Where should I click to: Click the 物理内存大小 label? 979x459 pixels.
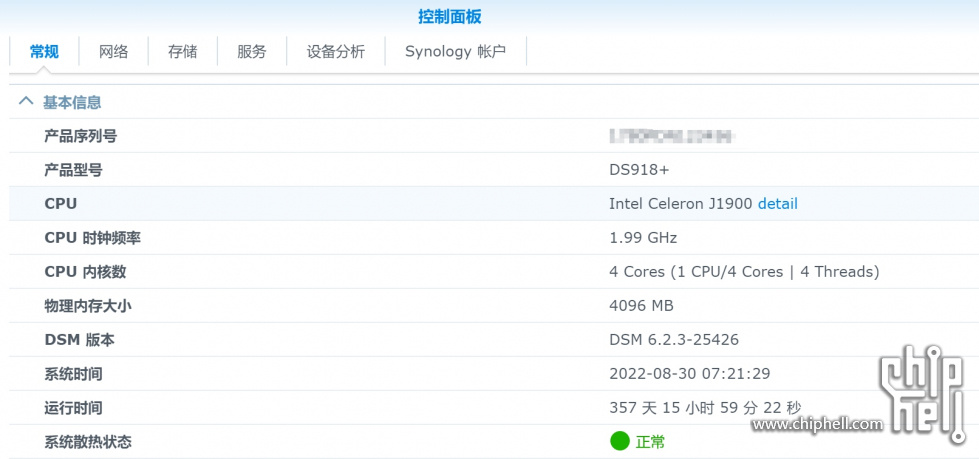(88, 306)
